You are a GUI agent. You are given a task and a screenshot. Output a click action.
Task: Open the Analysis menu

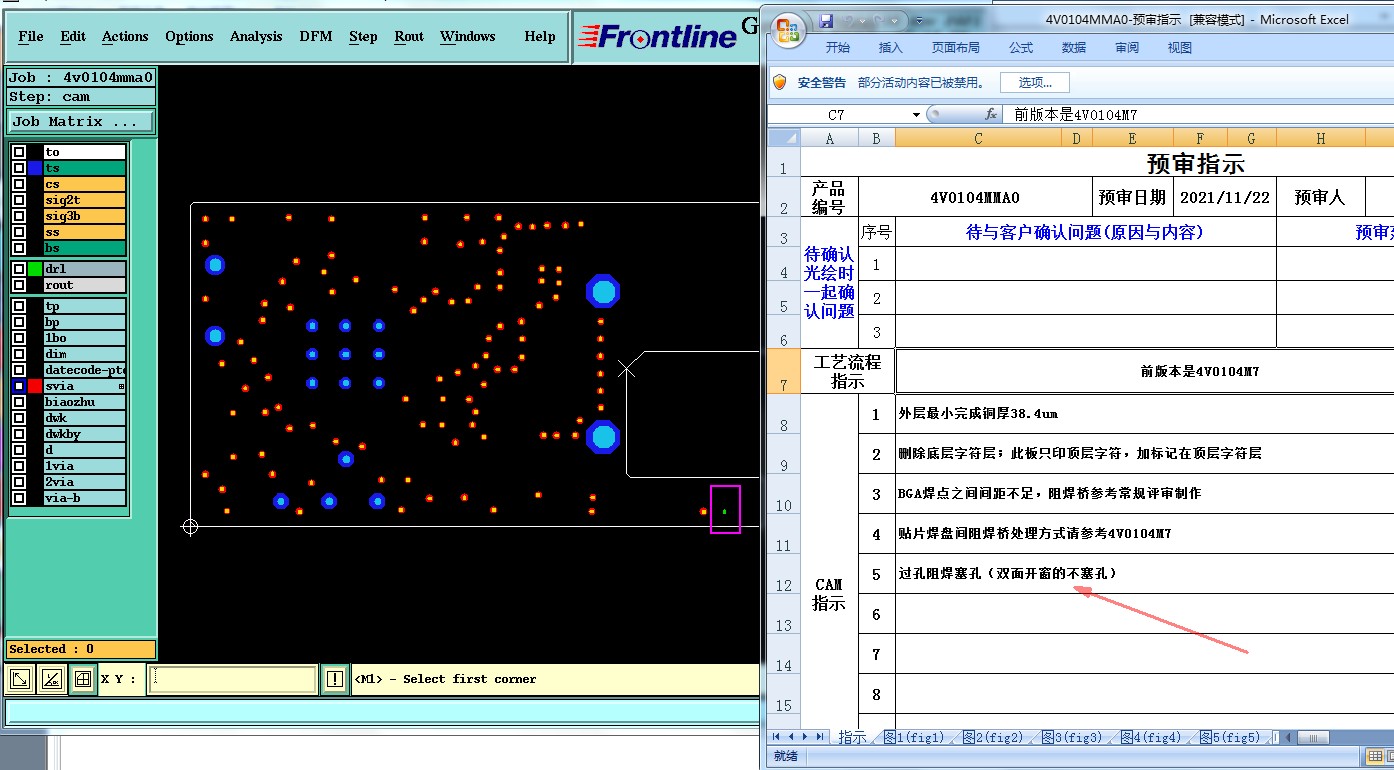256,37
